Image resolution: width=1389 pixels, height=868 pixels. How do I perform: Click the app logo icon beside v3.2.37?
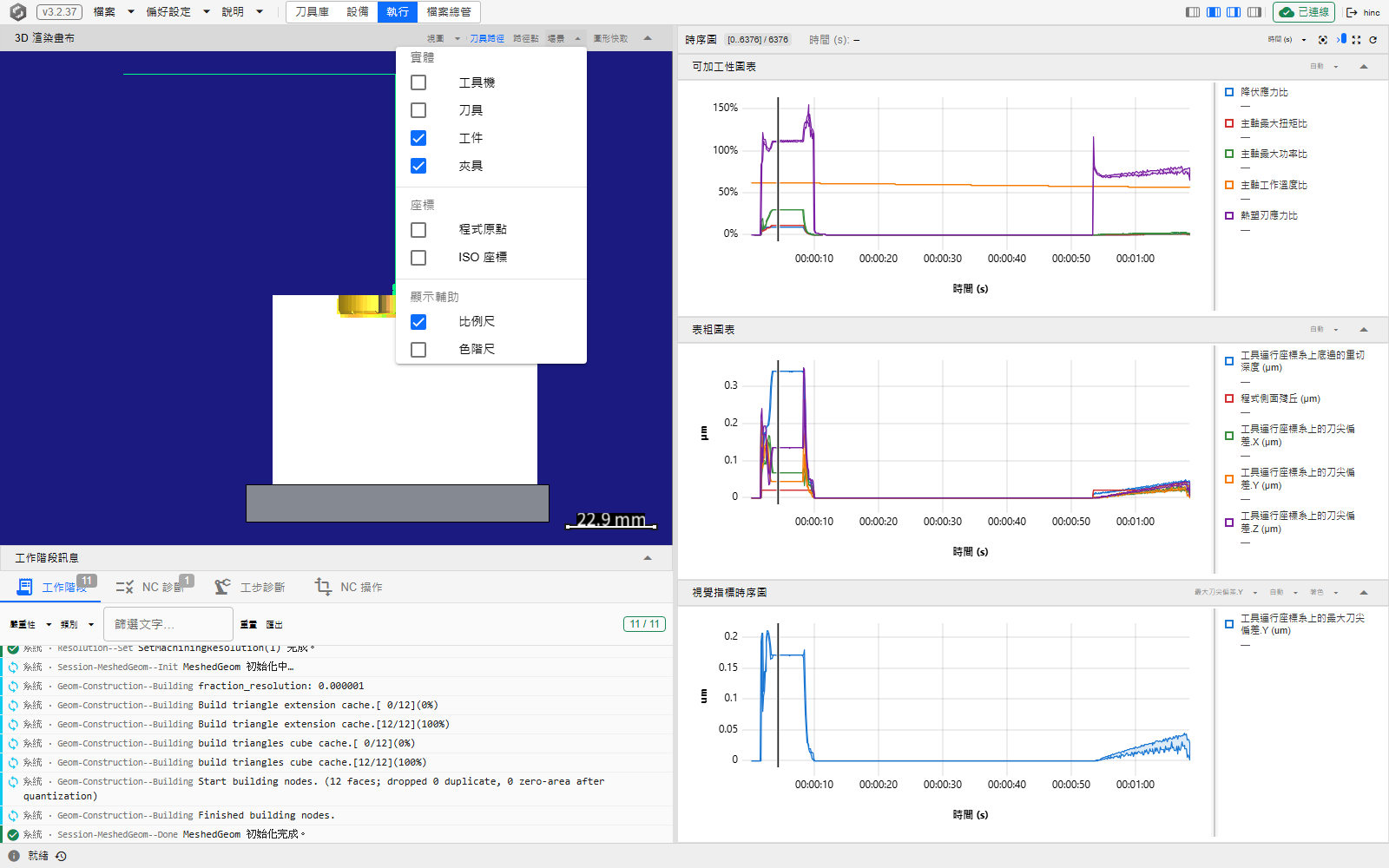tap(17, 12)
